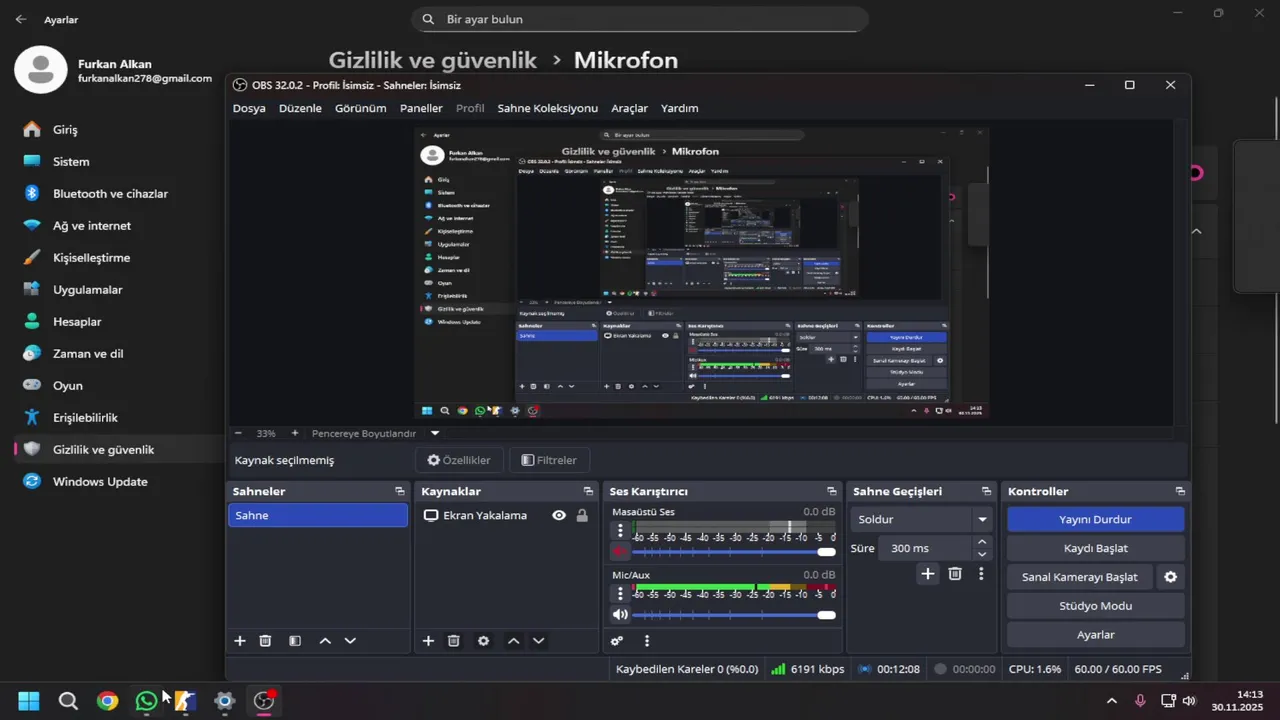Open Ayarlar in Kontroller panel
1280x720 pixels.
tap(1095, 635)
